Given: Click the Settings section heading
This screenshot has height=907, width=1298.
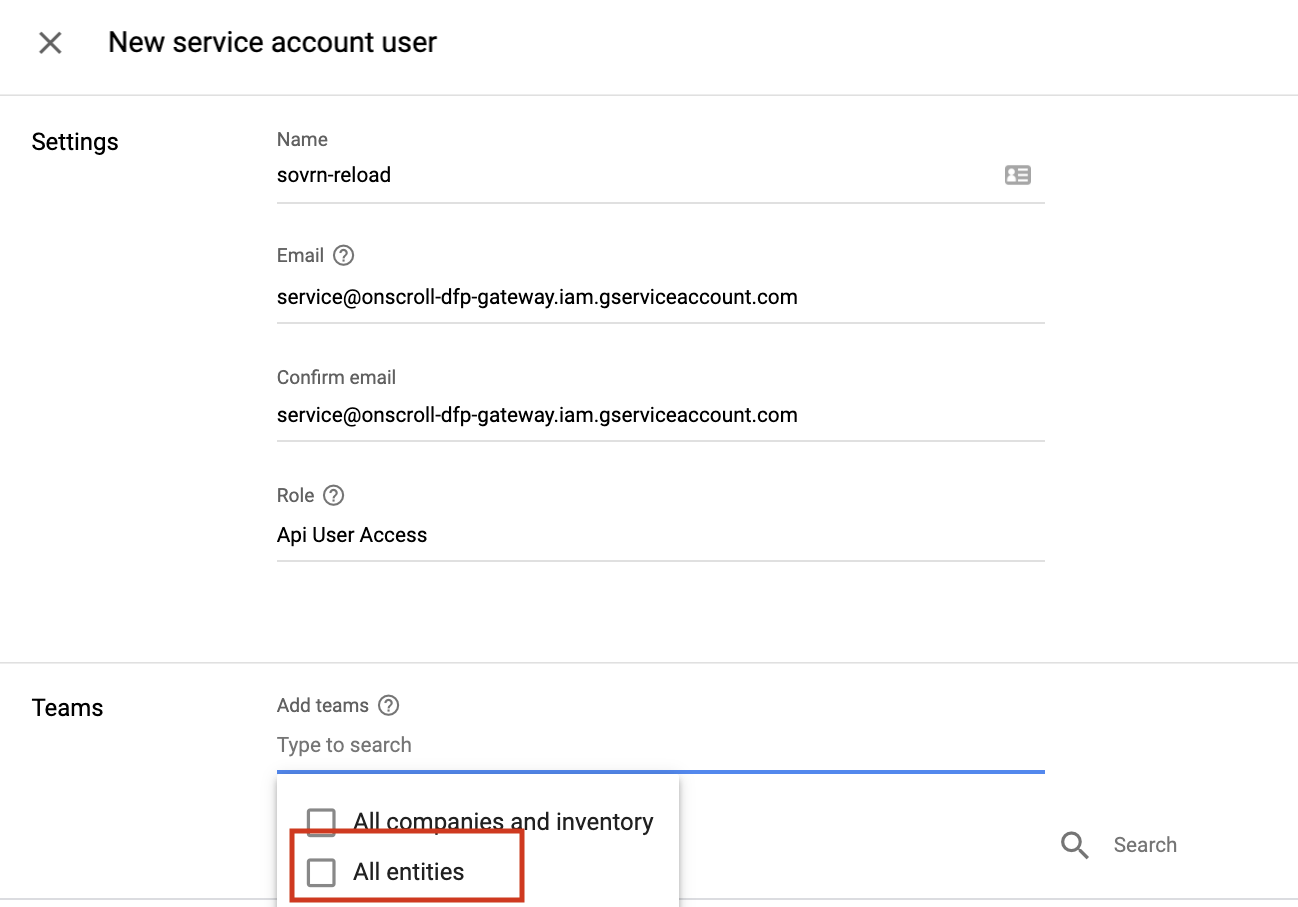Looking at the screenshot, I should pyautogui.click(x=75, y=142).
